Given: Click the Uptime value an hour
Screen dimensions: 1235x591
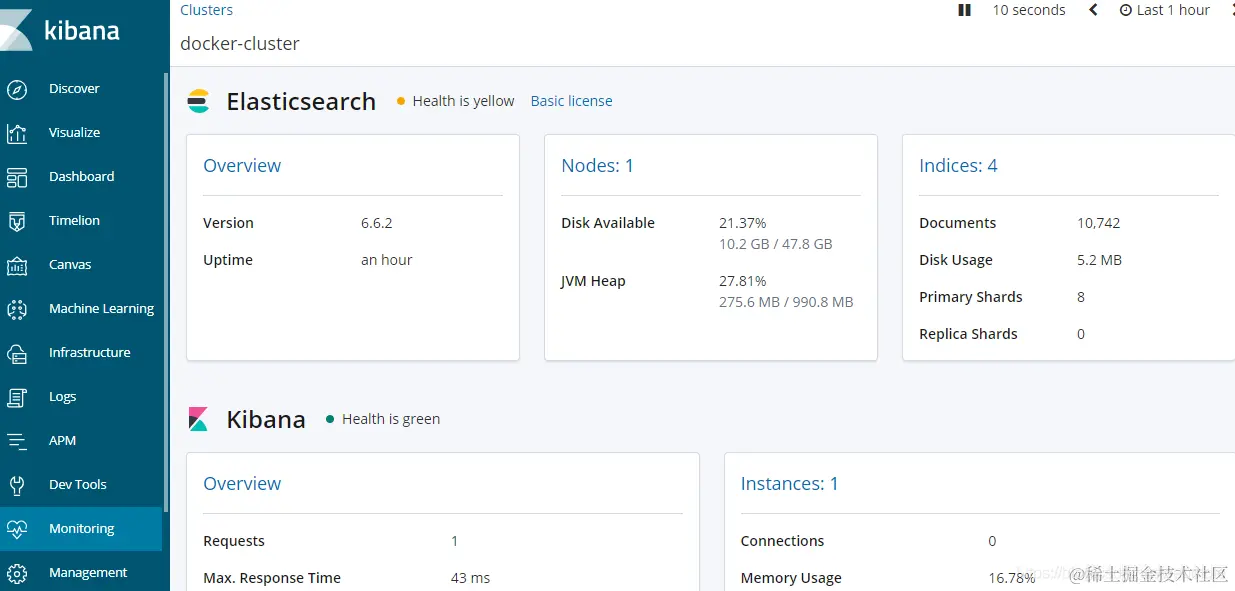Looking at the screenshot, I should tap(387, 260).
